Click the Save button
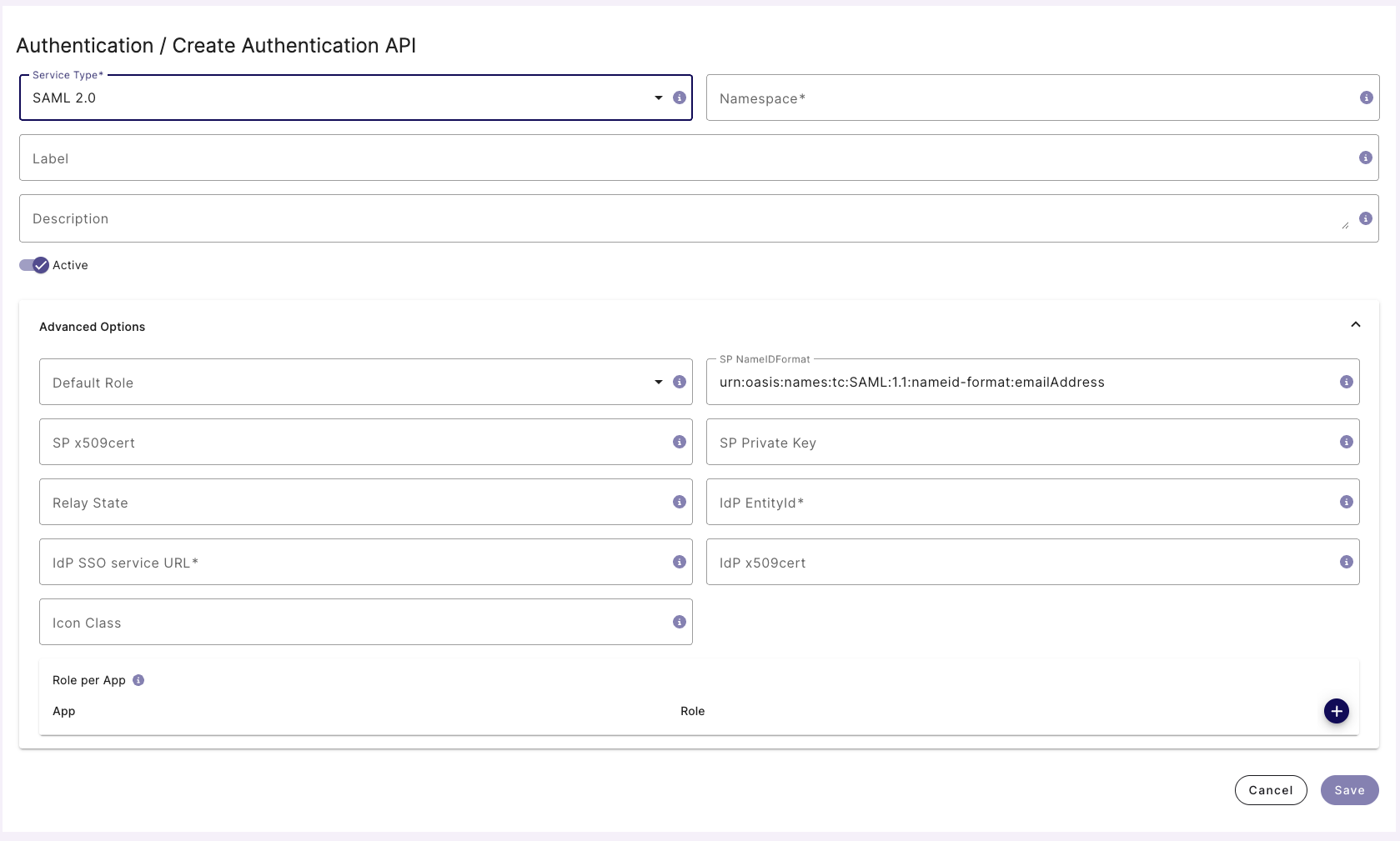This screenshot has width=1400, height=841. 1349,790
